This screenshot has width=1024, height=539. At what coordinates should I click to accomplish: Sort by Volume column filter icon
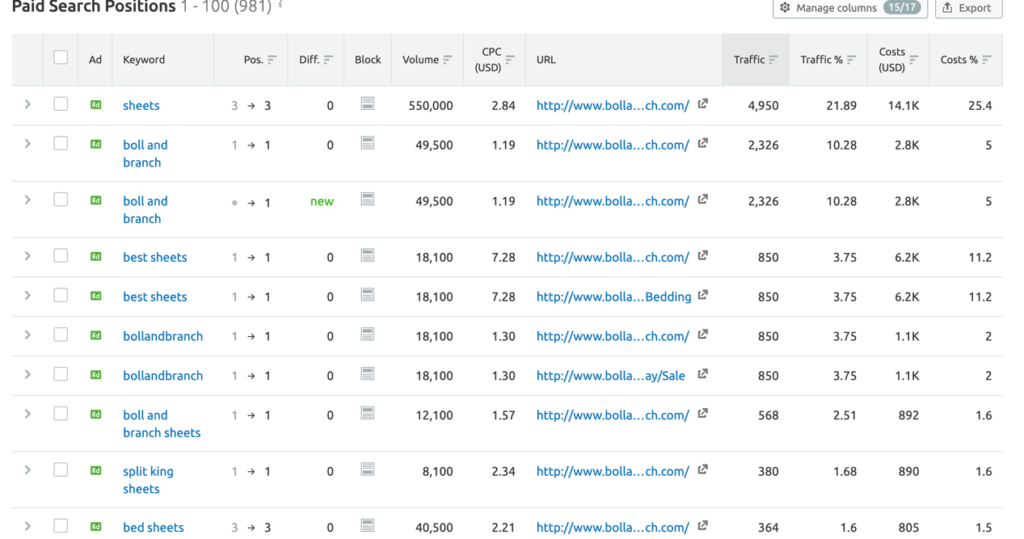[x=447, y=59]
